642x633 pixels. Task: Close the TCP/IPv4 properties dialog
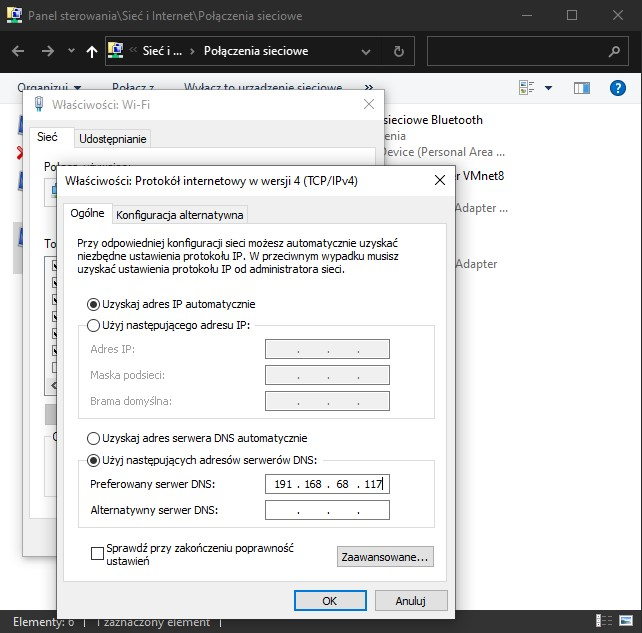(440, 180)
